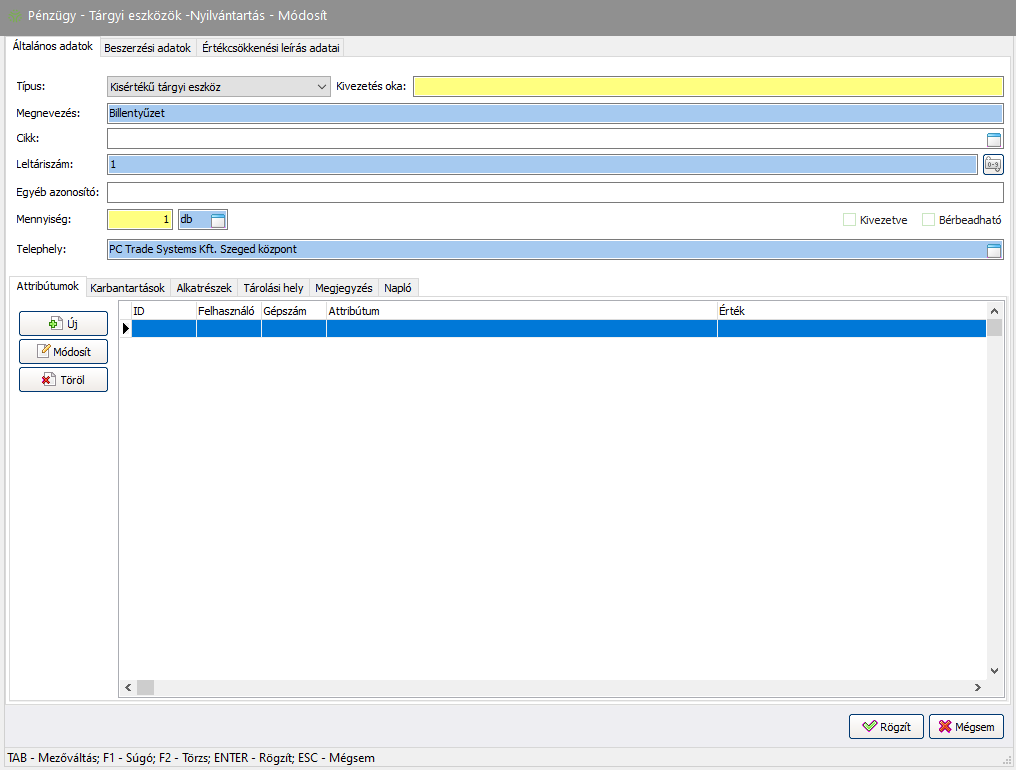The width and height of the screenshot is (1016, 770).
Task: Select the Karbantartások tab
Action: [x=127, y=288]
